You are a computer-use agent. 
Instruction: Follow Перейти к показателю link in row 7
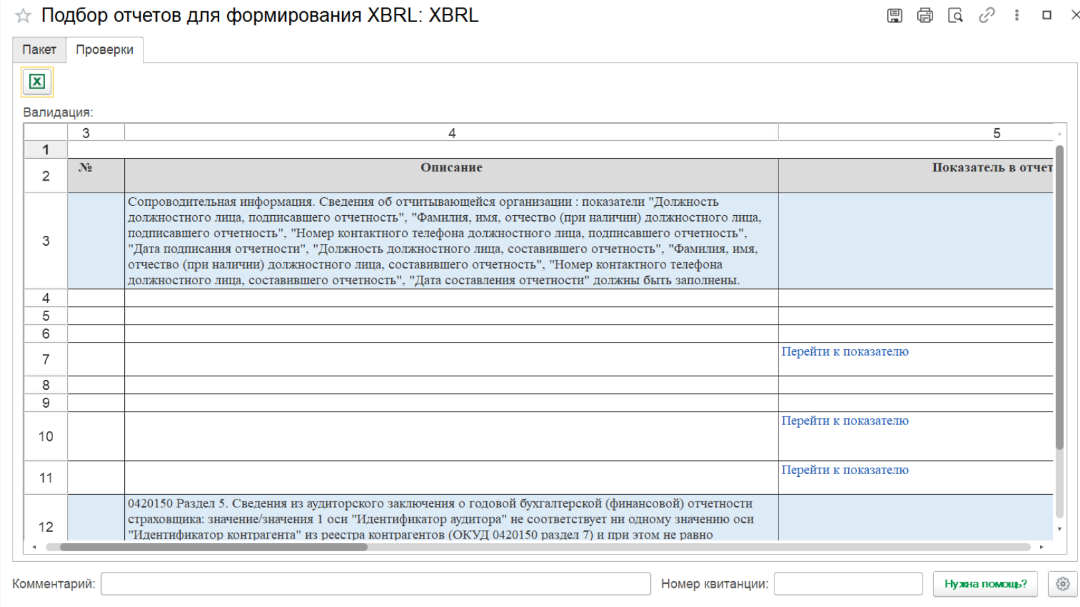pos(844,351)
